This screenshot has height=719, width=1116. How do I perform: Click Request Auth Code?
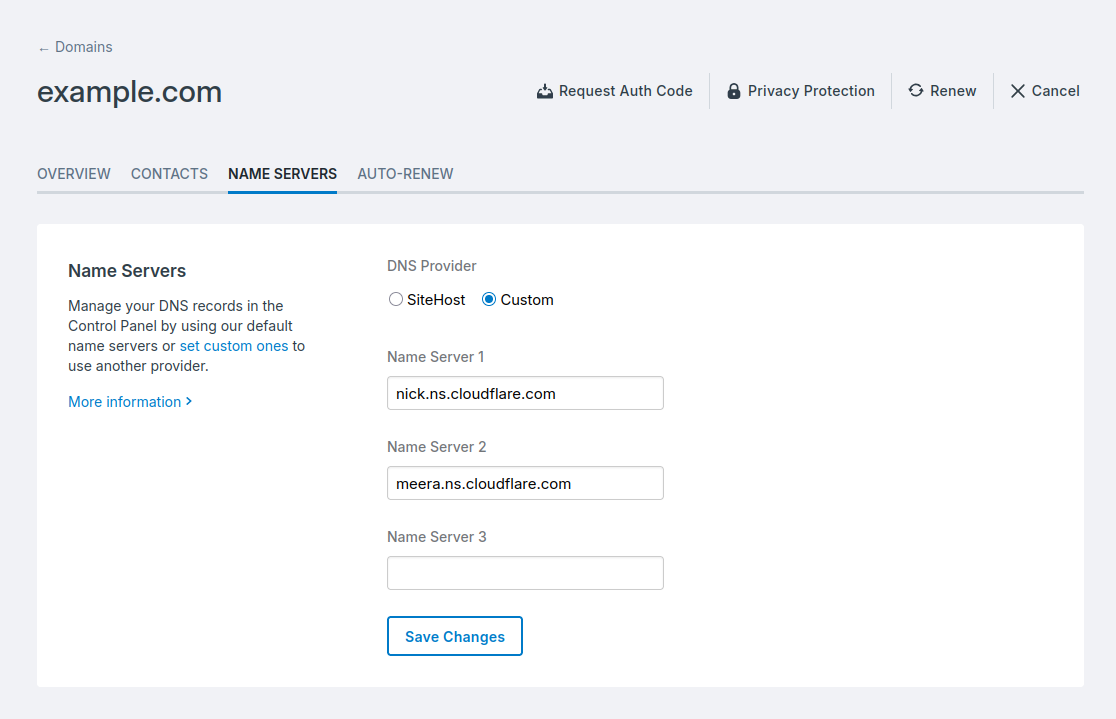point(625,90)
